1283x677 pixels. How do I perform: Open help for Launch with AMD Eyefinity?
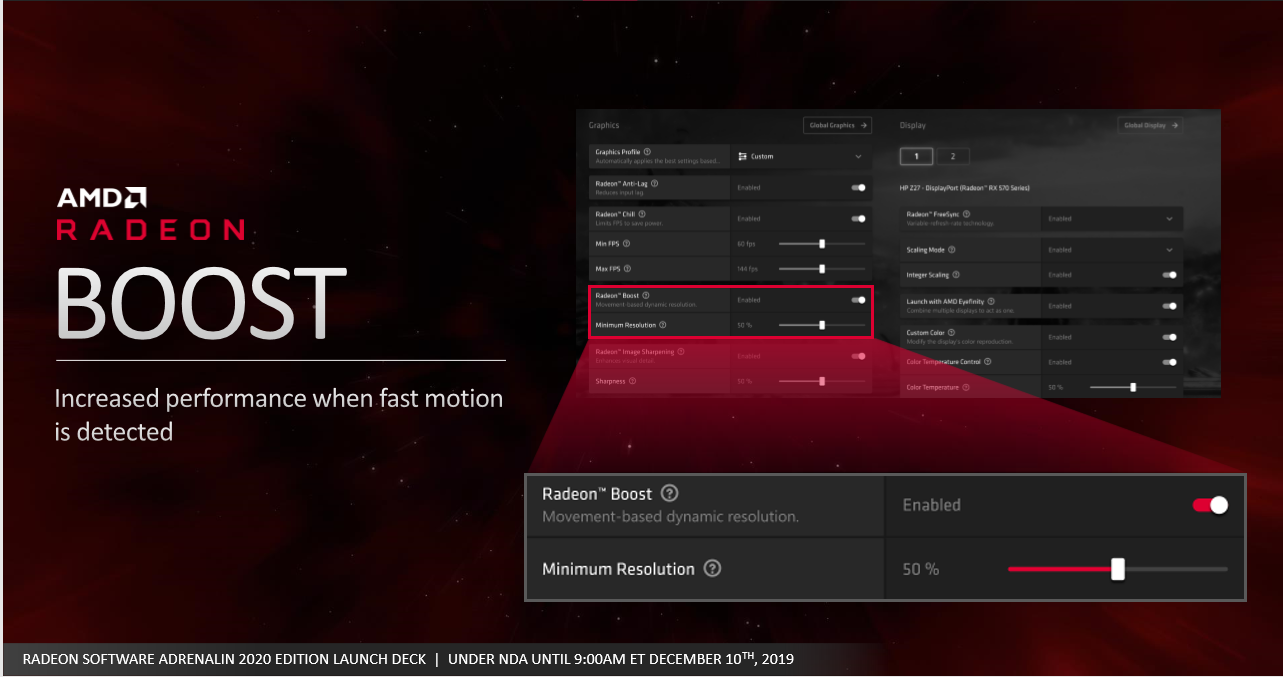(992, 301)
